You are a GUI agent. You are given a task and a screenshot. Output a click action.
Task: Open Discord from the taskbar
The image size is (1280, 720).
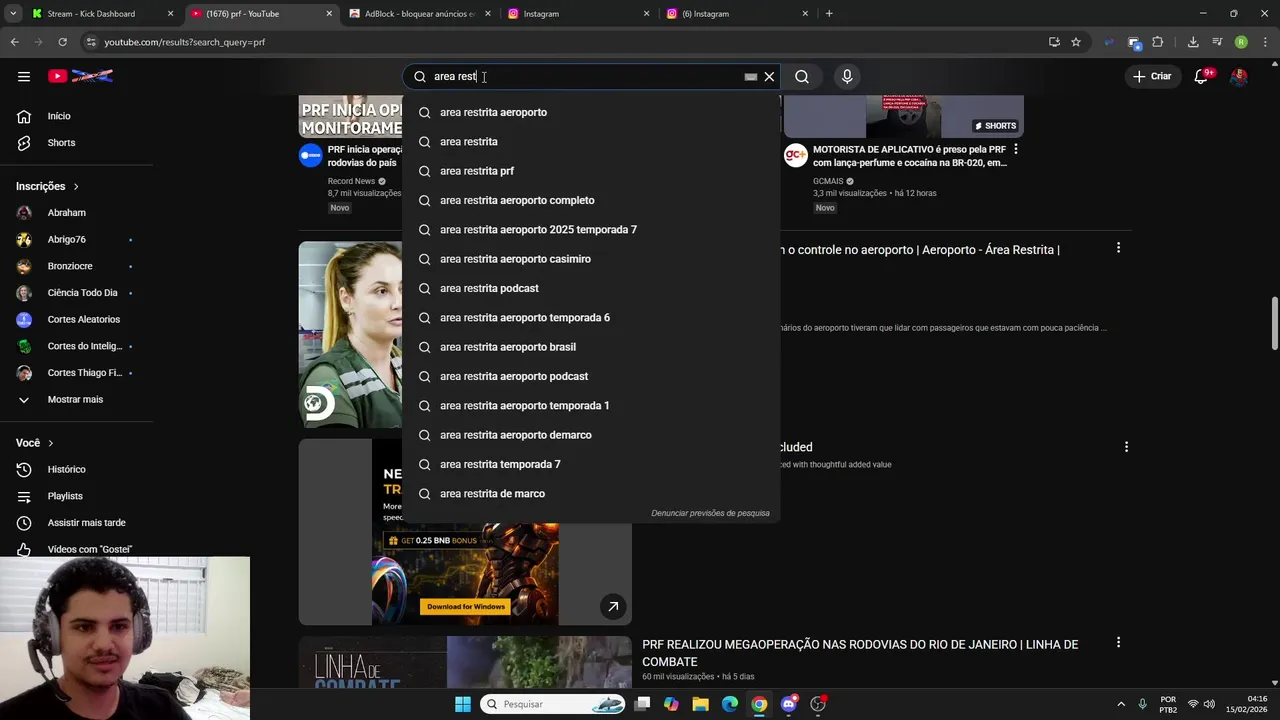pos(789,704)
